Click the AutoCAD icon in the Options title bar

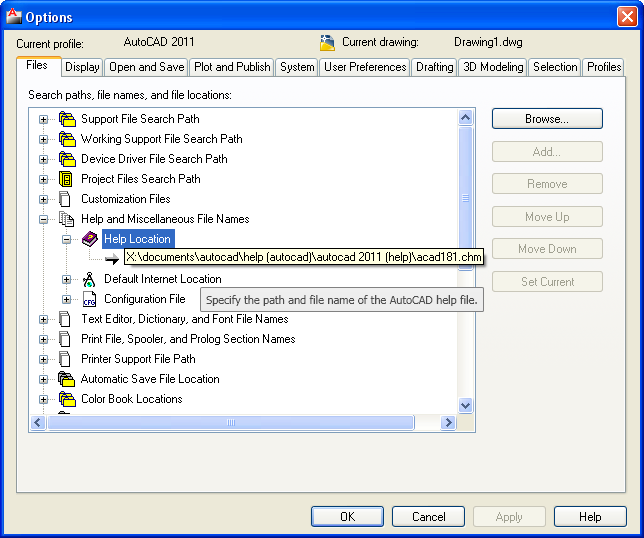(x=14, y=16)
